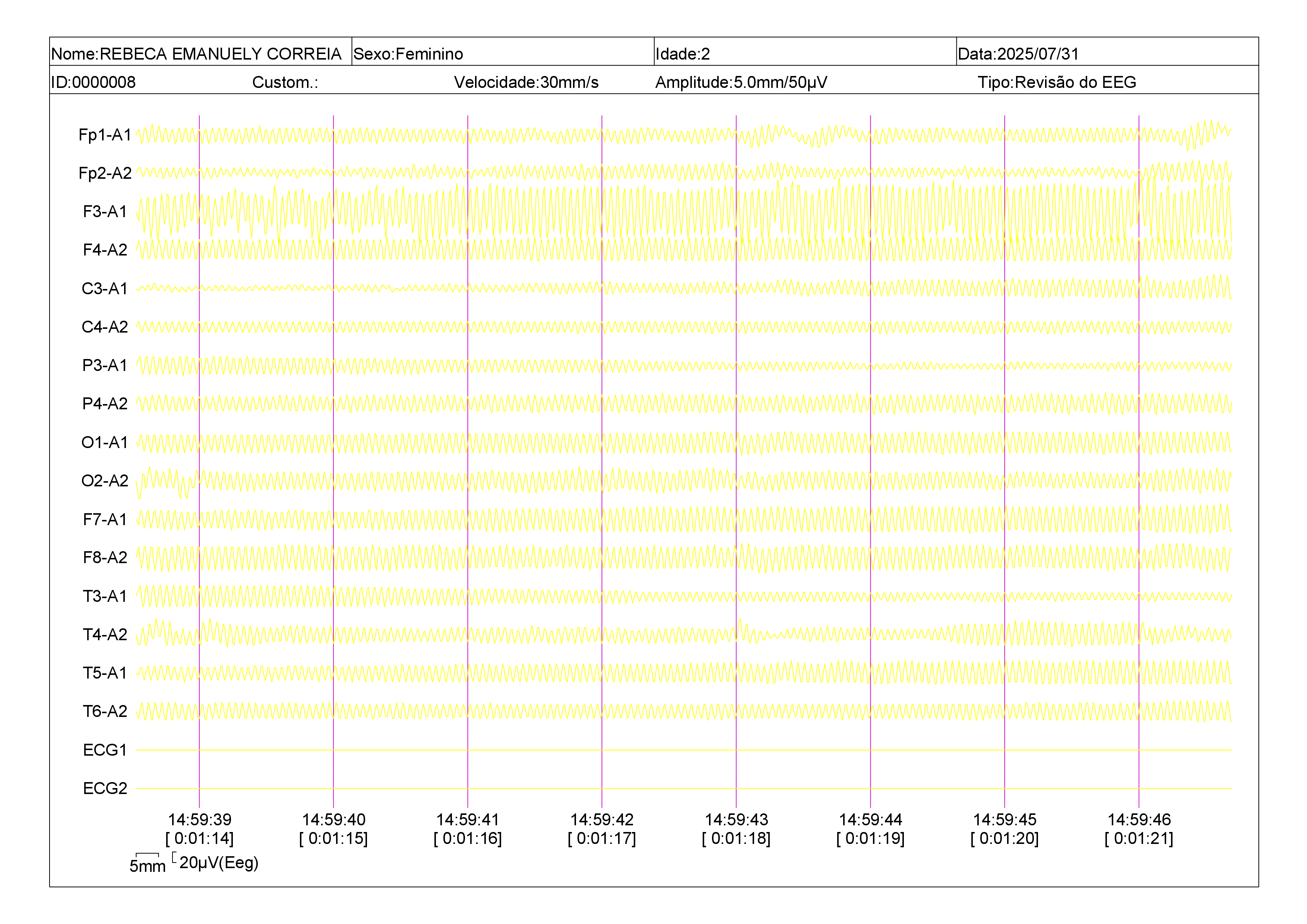The width and height of the screenshot is (1307, 924).
Task: Click the Fp2-A2 channel label
Action: coord(105,173)
